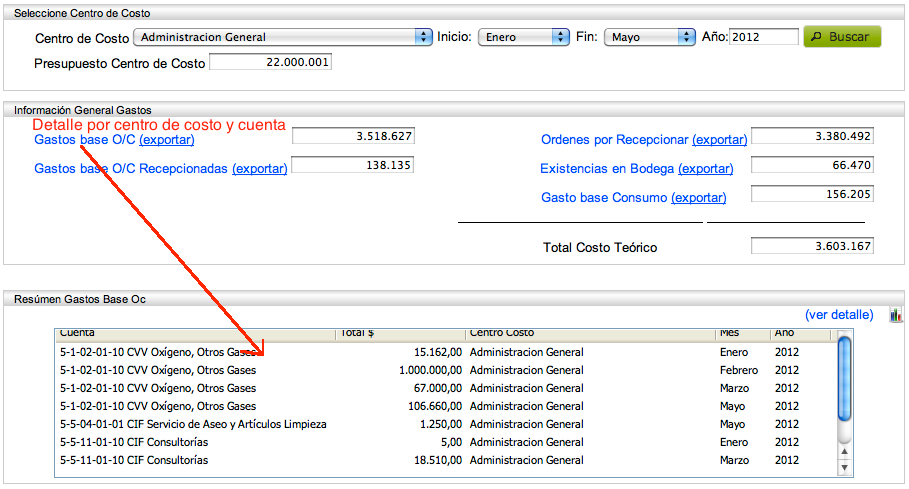
Task: Select the CIF Consultorías row with 18.510,00
Action: (x=446, y=460)
